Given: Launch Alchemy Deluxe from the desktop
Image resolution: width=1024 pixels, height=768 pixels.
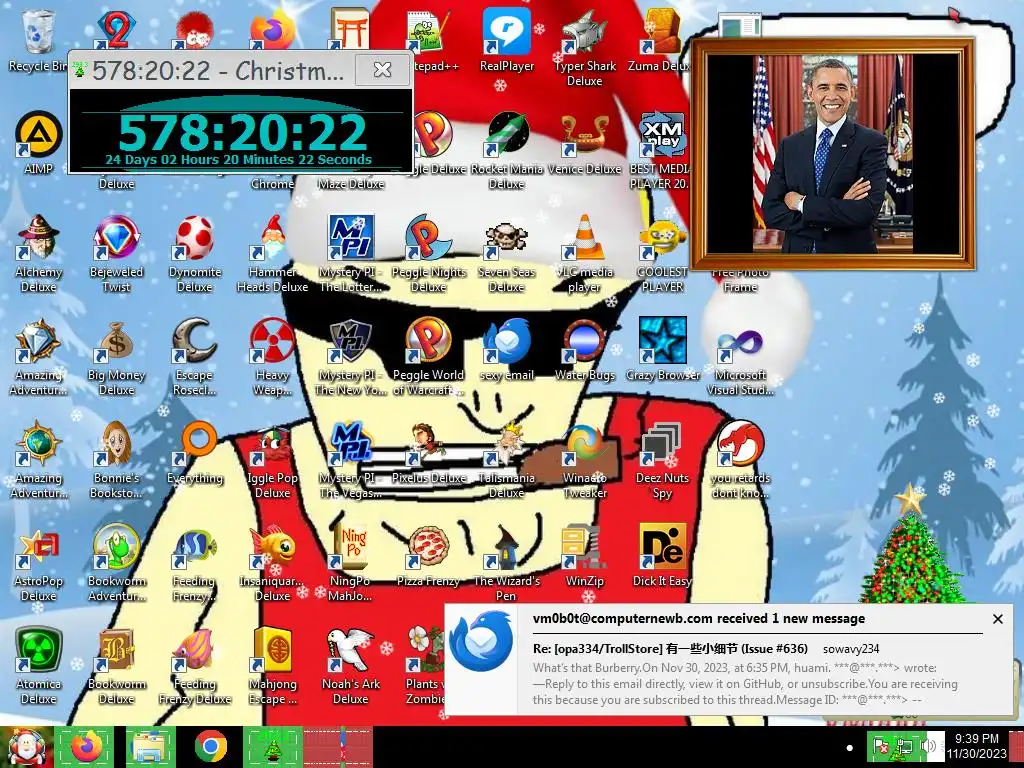Looking at the screenshot, I should coord(39,237).
